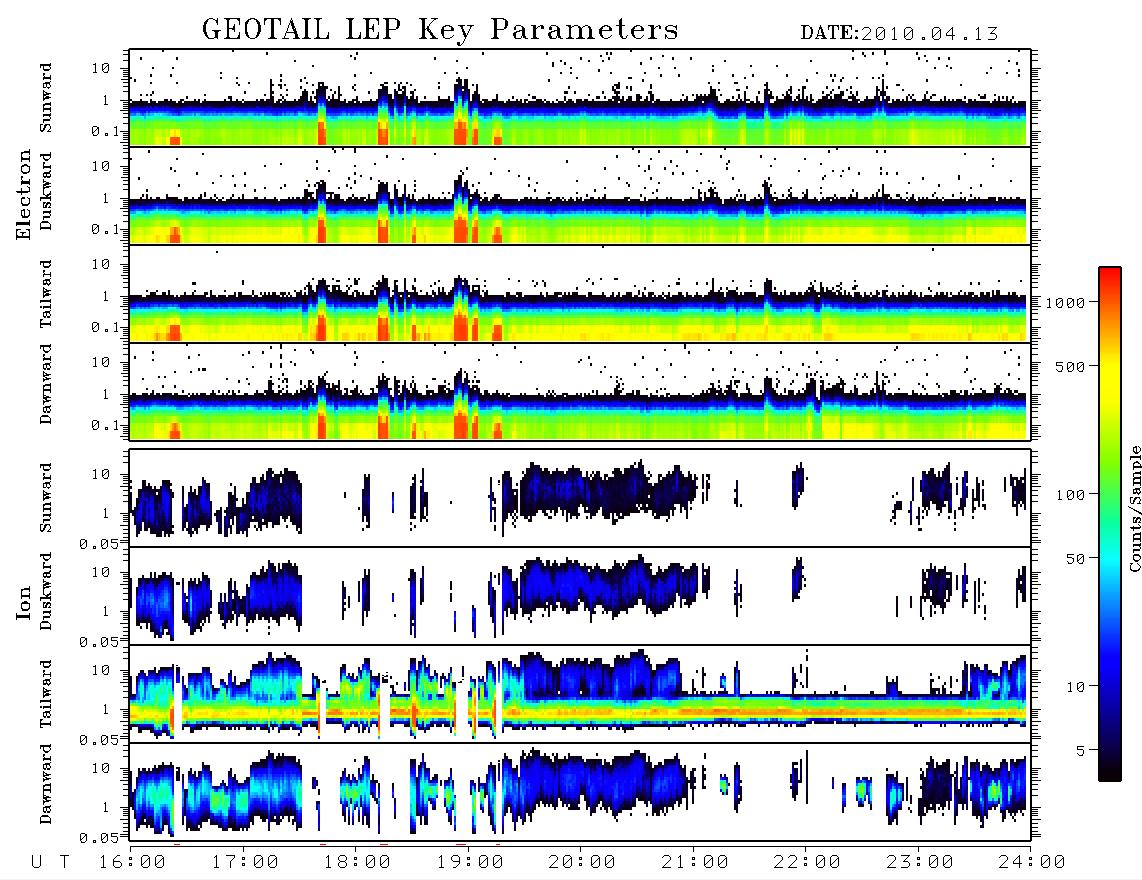Select the 24:00 time tick label
Image resolution: width=1142 pixels, height=880 pixels.
coord(1032,862)
